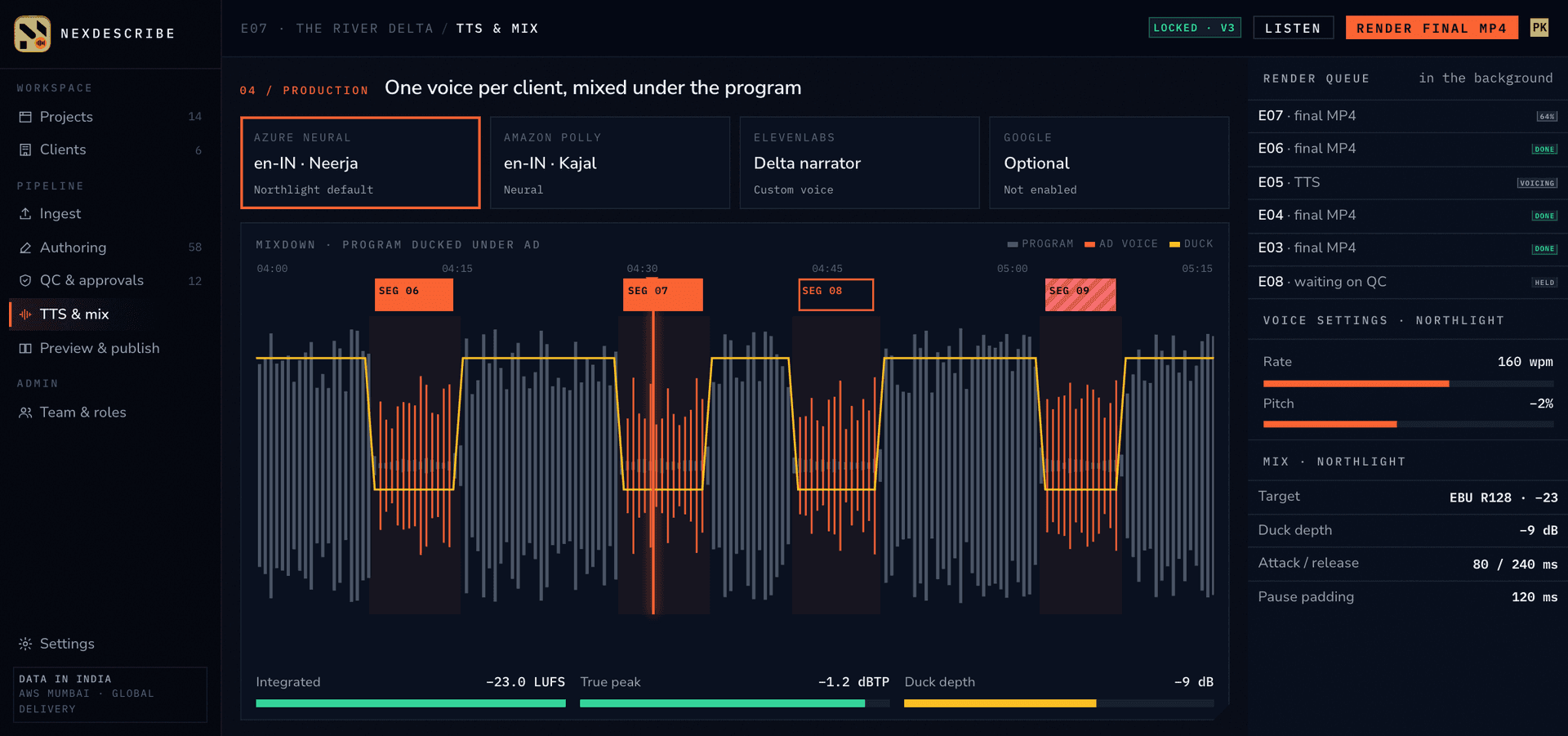This screenshot has height=736, width=1568.
Task: Select the Amazon Polly Kajal voice card
Action: (x=610, y=163)
